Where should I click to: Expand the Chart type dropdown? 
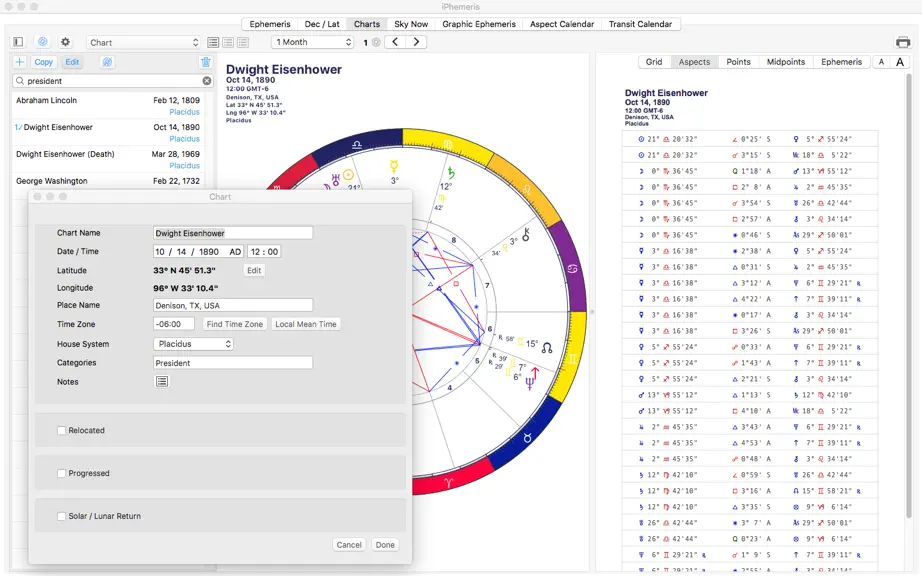coord(143,42)
